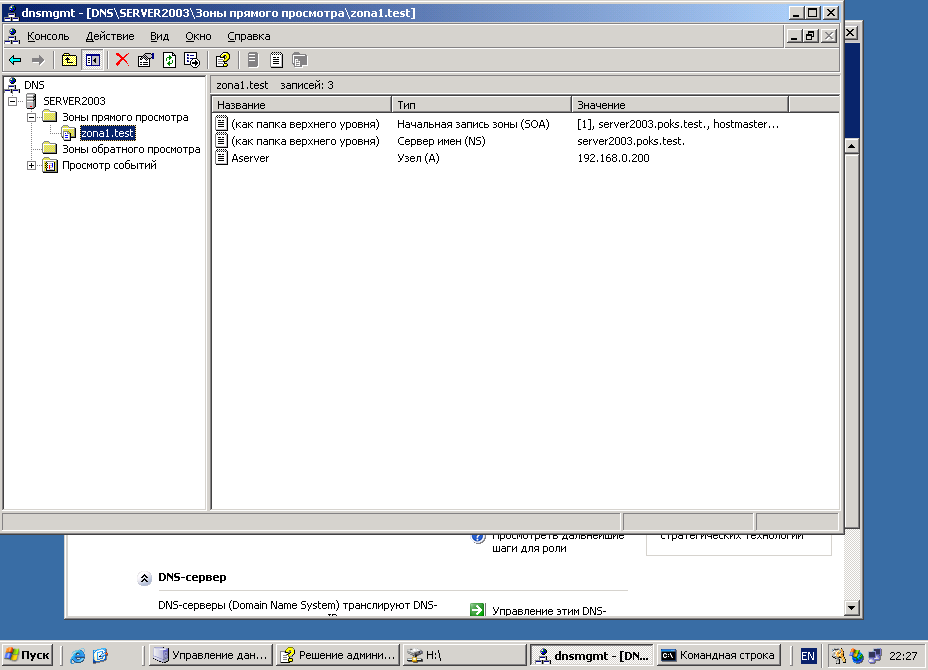Click the green arrow icon beside Управление этим DNS-
Viewport: 928px width, 670px height.
tap(477, 610)
